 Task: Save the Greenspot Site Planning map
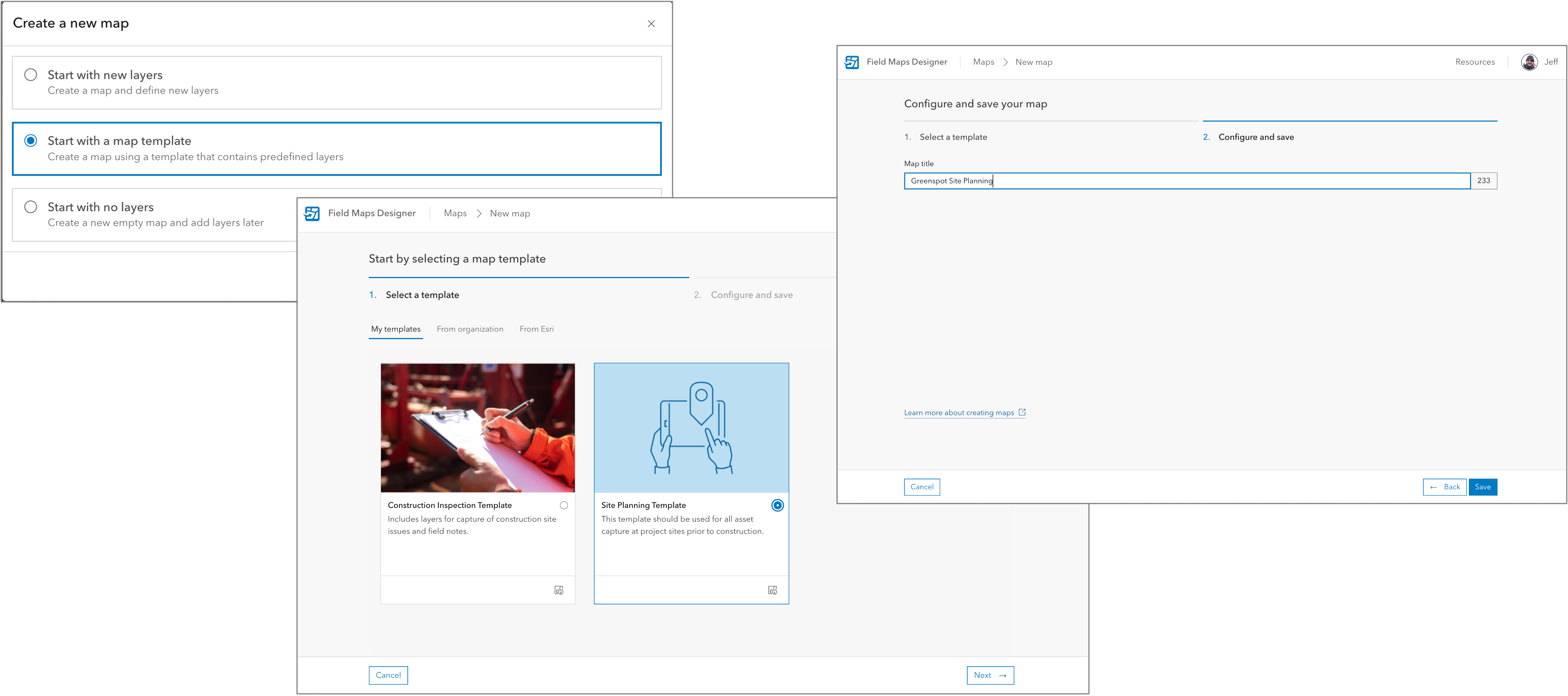click(1483, 486)
